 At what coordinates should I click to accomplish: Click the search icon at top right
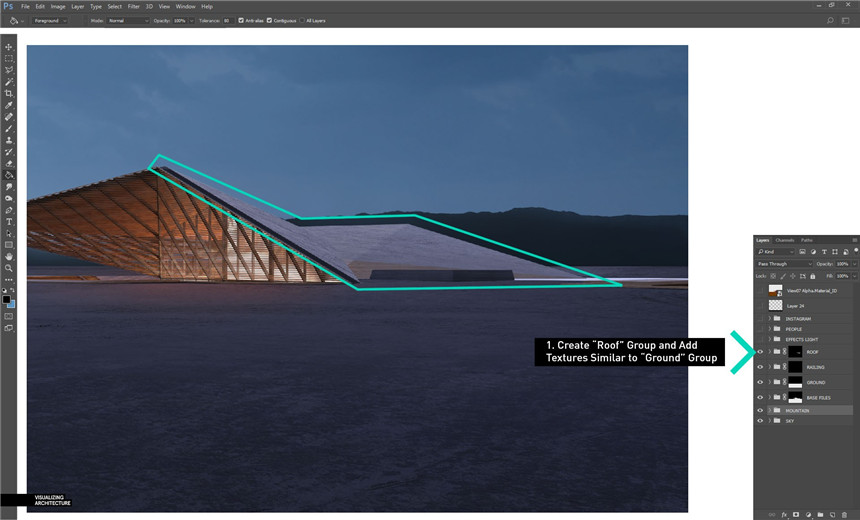point(830,20)
